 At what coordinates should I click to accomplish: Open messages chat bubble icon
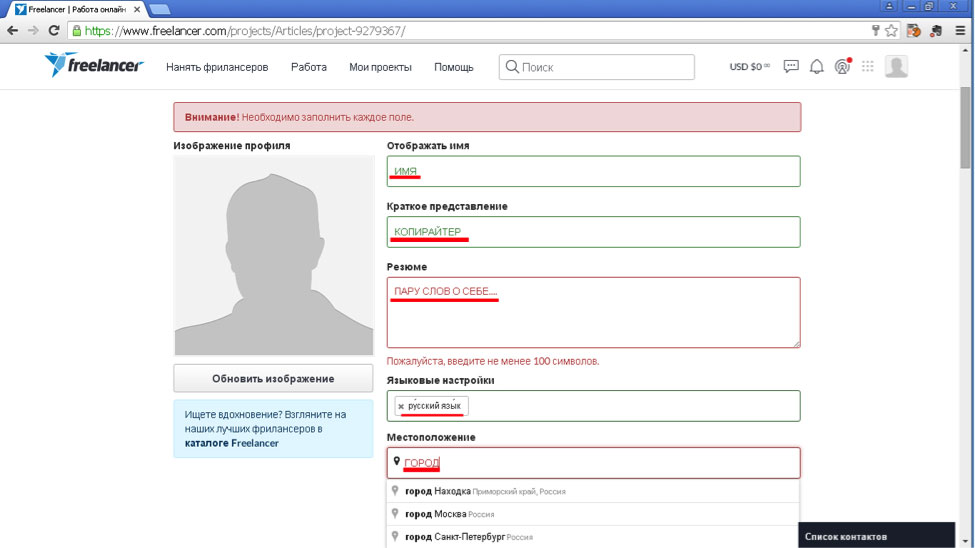(791, 67)
